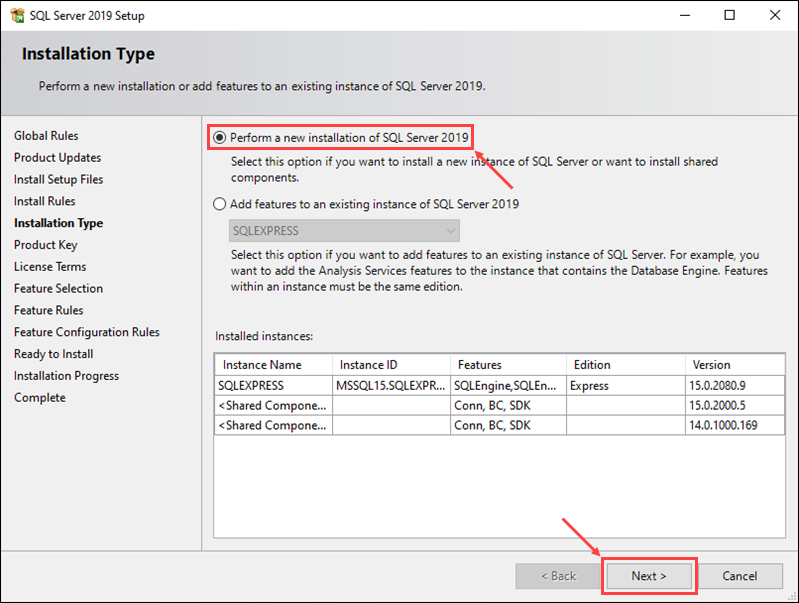799x603 pixels.
Task: Click the SQLEngine,SQLEn... features cell
Action: coord(509,386)
